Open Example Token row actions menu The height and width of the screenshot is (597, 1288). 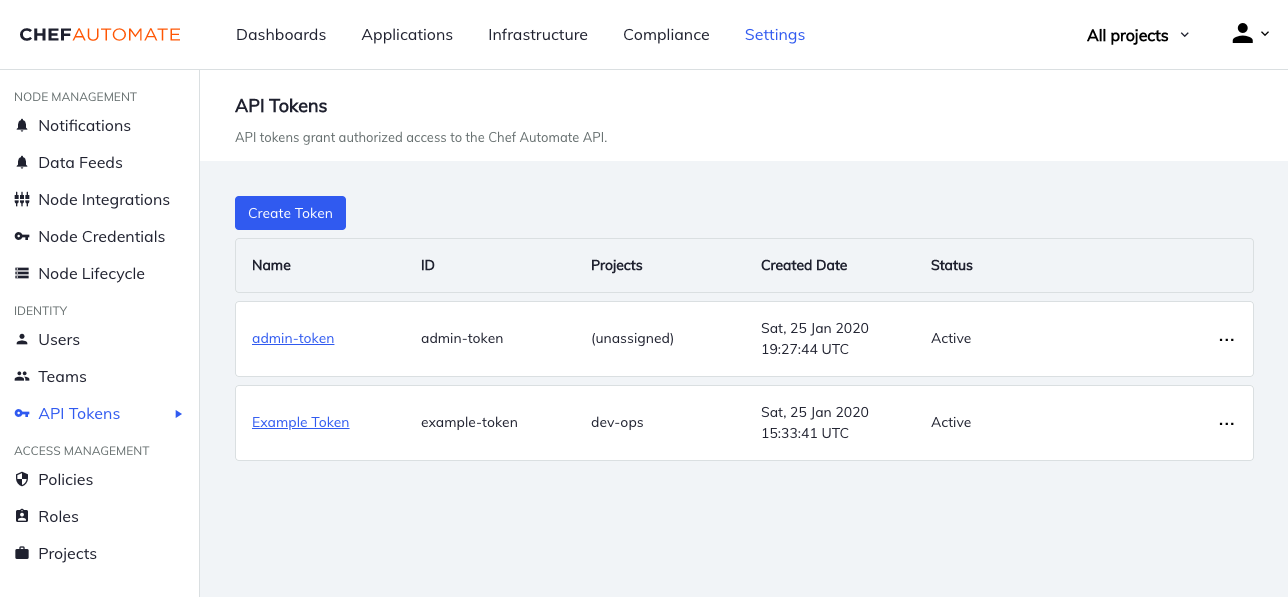tap(1226, 423)
